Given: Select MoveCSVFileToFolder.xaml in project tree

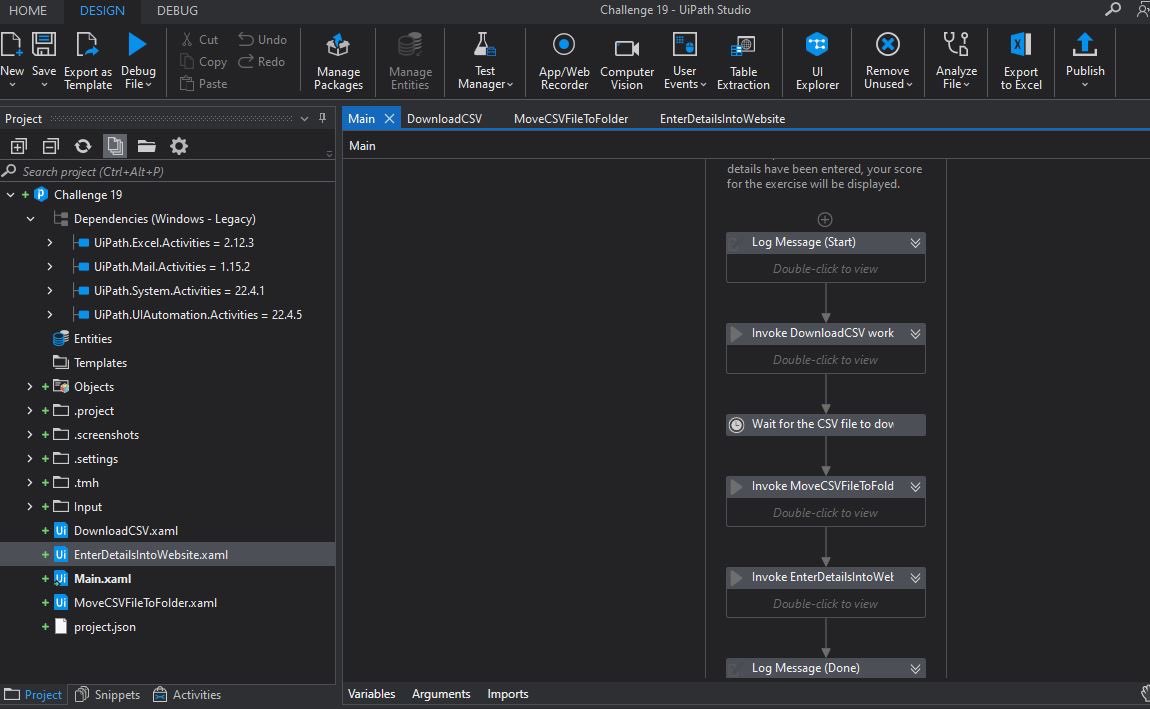Looking at the screenshot, I should click(x=145, y=603).
